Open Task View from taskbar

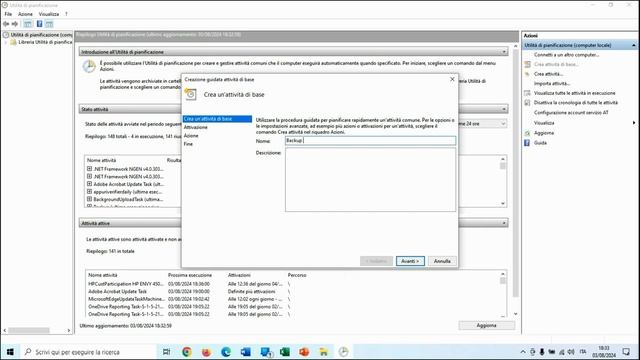pos(167,351)
